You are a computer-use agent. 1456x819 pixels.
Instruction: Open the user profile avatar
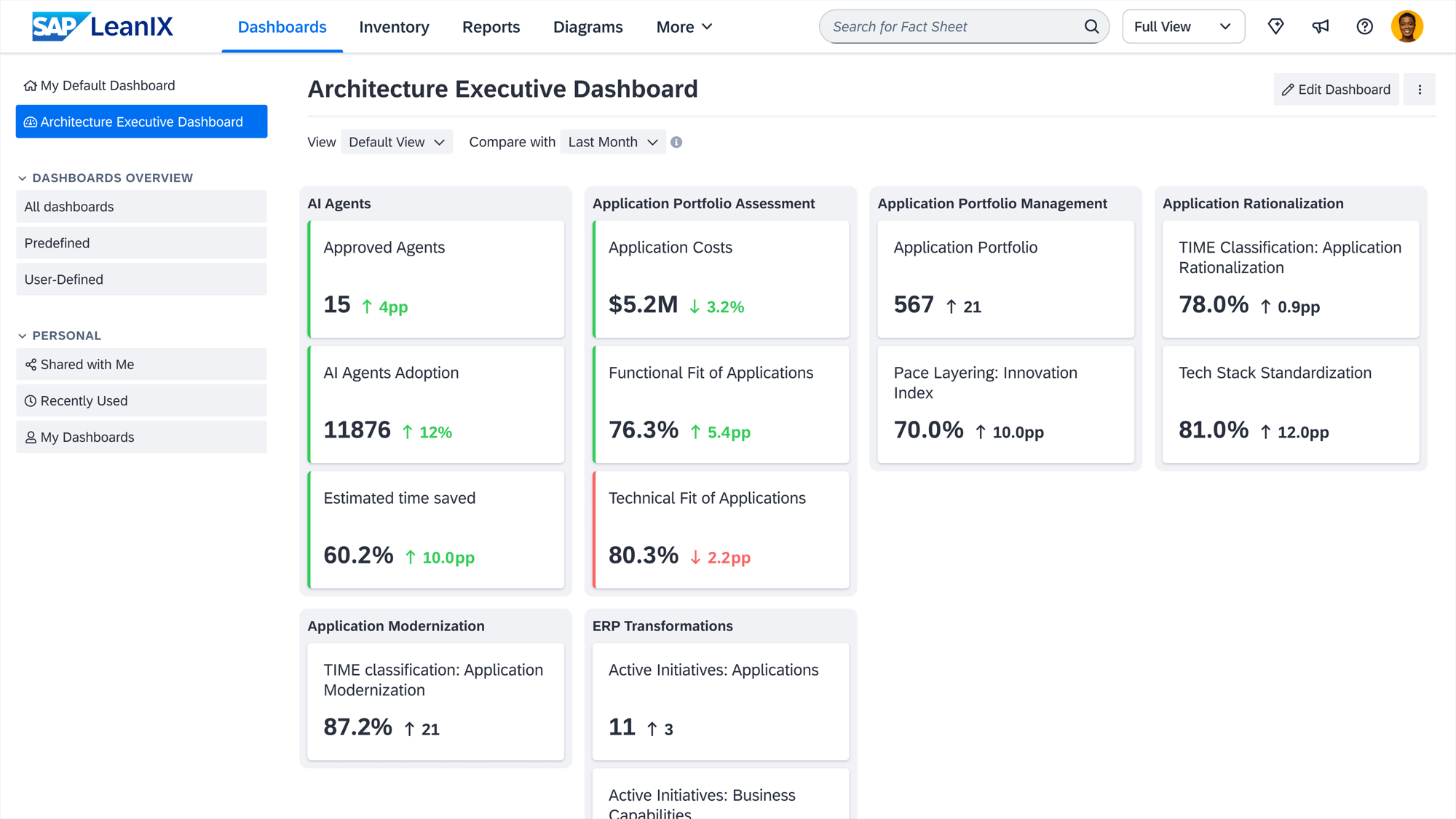click(1407, 26)
